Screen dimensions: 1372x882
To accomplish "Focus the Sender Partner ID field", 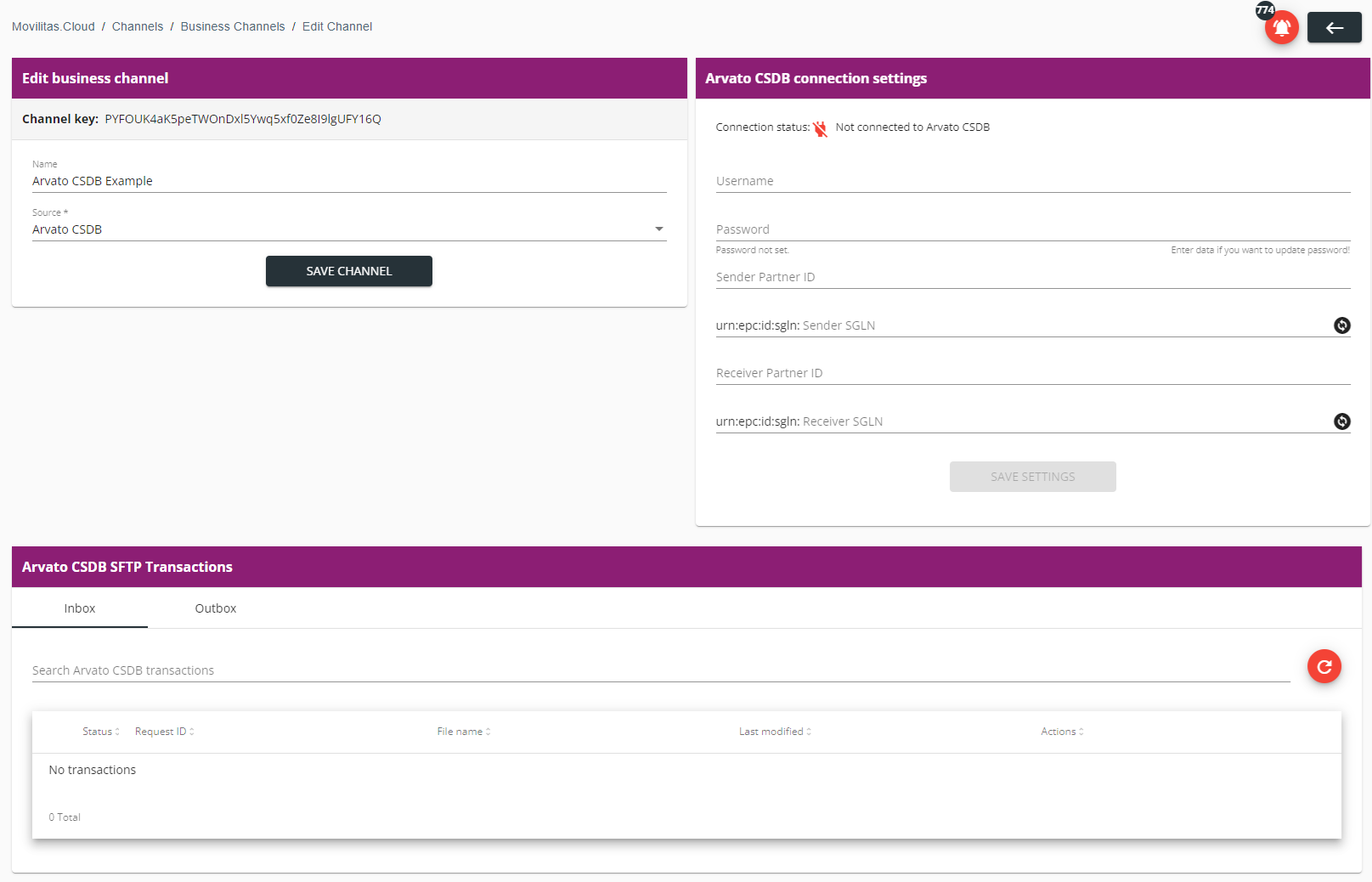I will [x=1033, y=277].
